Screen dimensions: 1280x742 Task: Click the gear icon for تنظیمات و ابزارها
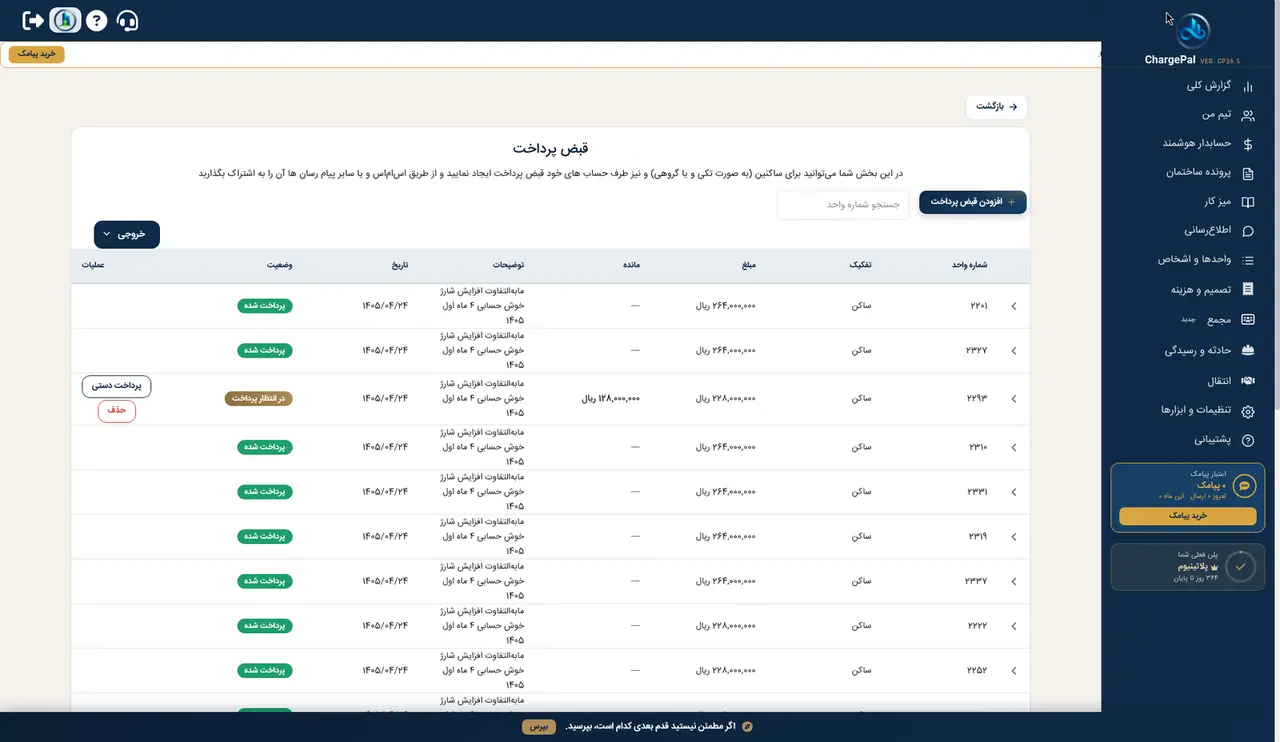[x=1247, y=411]
